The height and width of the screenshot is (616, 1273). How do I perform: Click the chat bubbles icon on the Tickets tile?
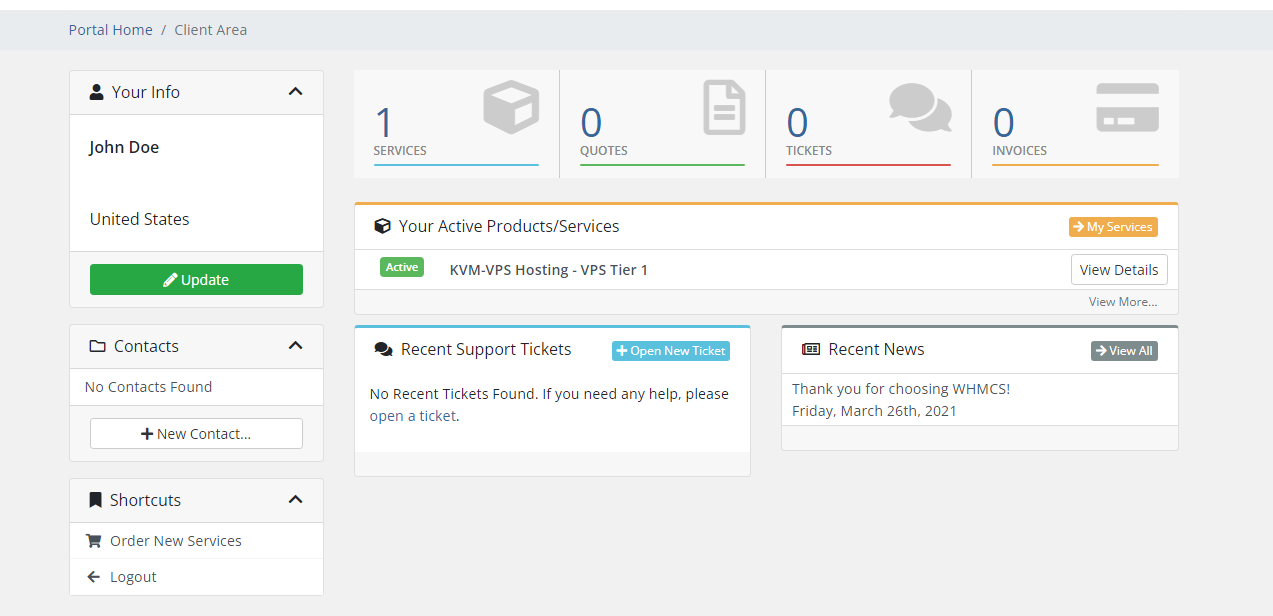[x=920, y=107]
